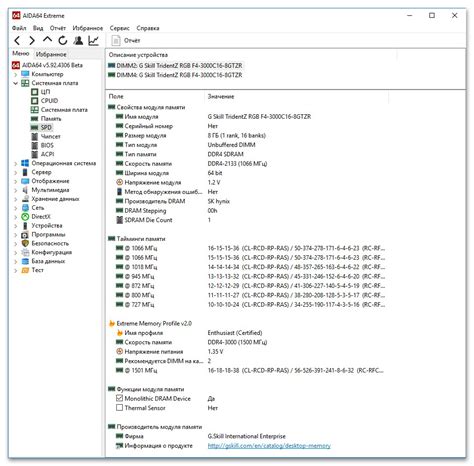Select the Производитель DRAM row
The image size is (474, 466).
tap(173, 201)
